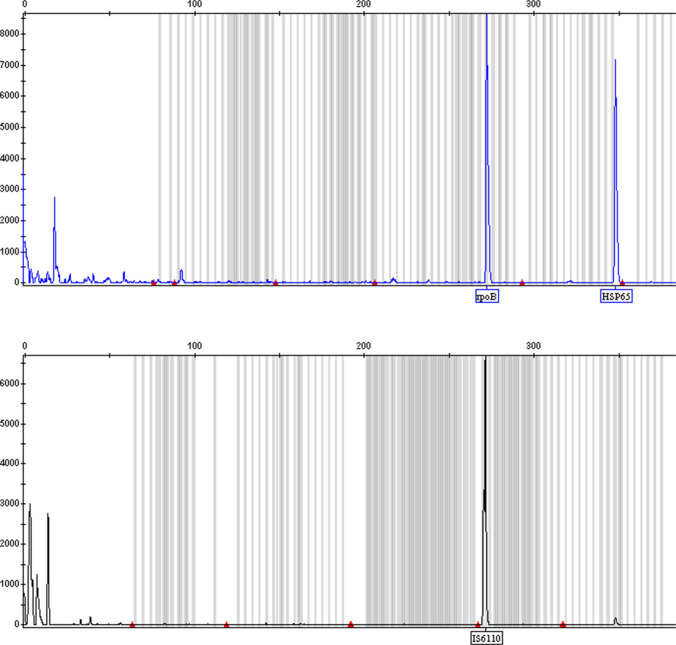Viewport: 676px width, 645px height.
Task: Click the bottom panel red marker near size 118
Action: [x=226, y=624]
